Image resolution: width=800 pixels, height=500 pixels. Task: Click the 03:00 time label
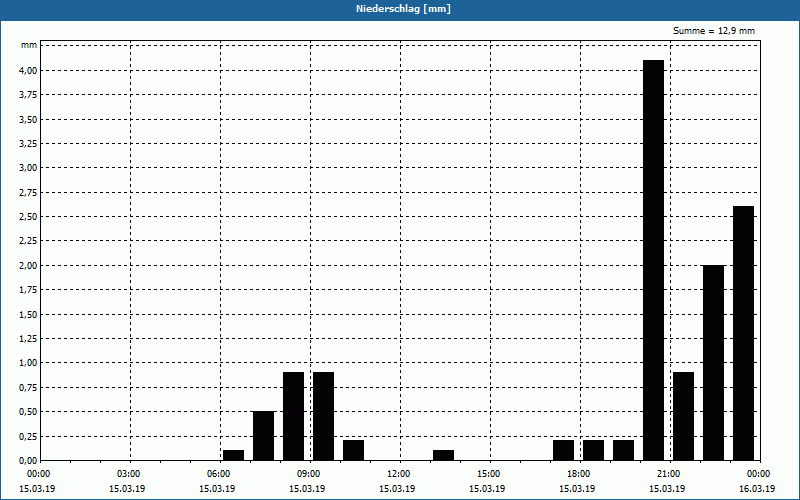pos(128,474)
